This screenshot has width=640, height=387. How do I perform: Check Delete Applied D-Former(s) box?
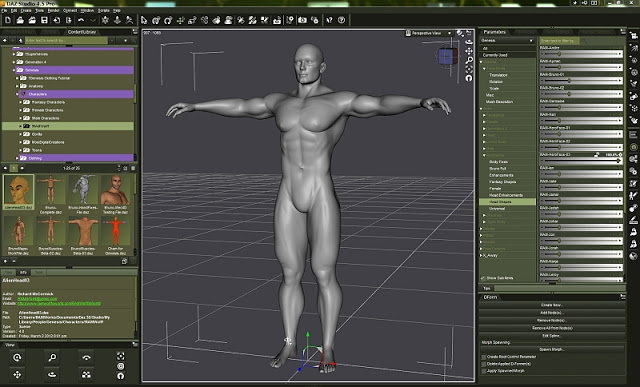tap(484, 364)
